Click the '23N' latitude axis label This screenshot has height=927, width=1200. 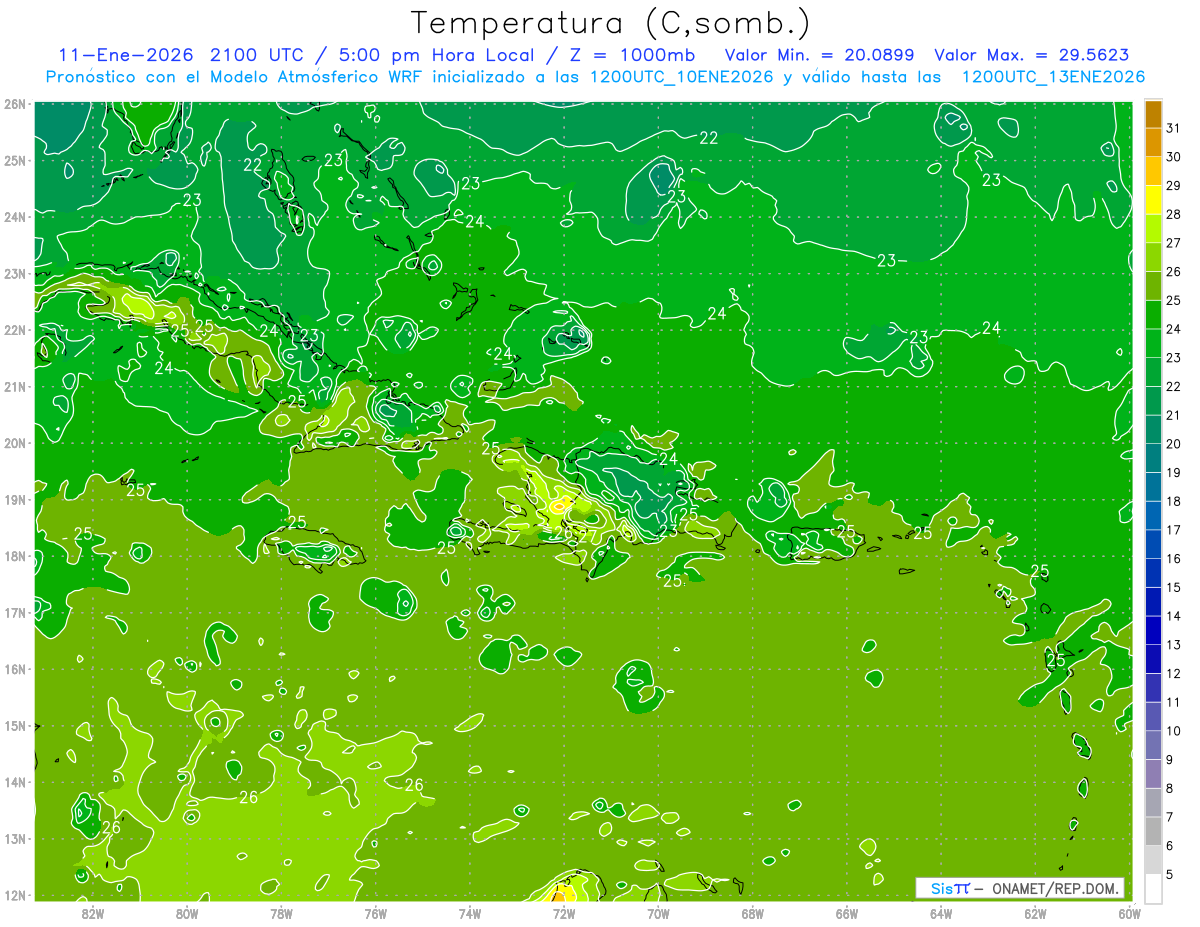point(15,273)
